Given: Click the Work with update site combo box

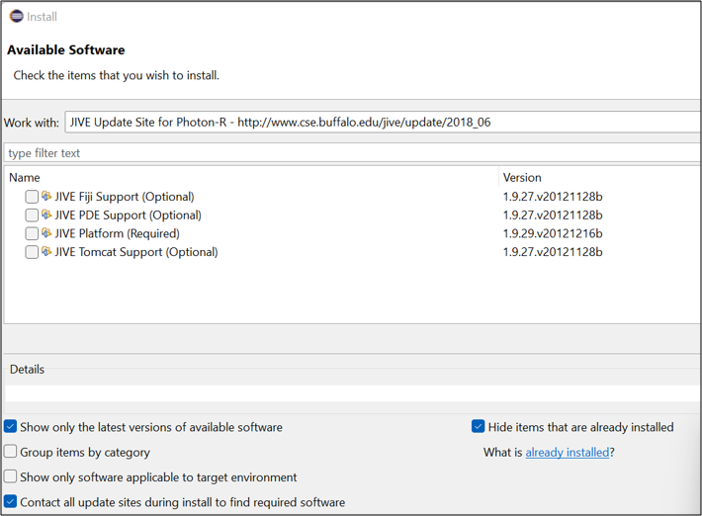Looking at the screenshot, I should pos(380,122).
